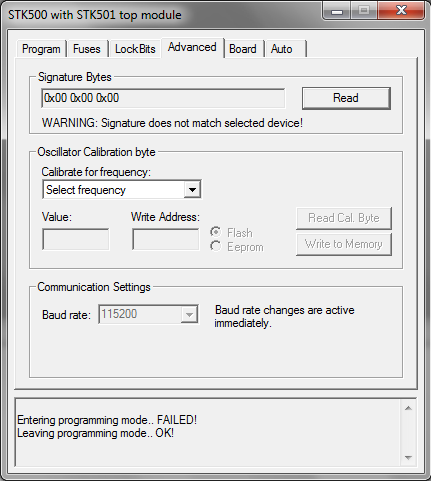Viewport: 431px width, 481px height.
Task: Click the Write Address input field
Action: (166, 239)
